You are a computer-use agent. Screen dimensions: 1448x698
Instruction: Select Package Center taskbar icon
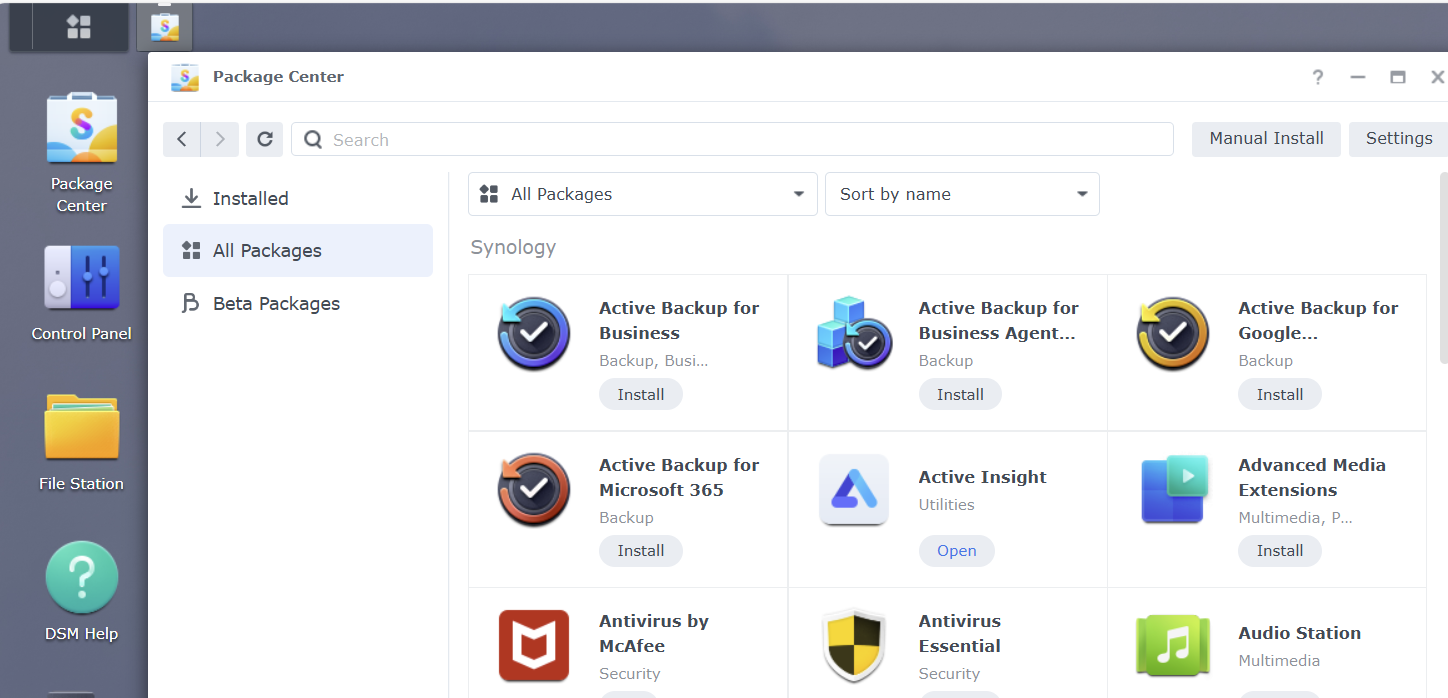165,27
